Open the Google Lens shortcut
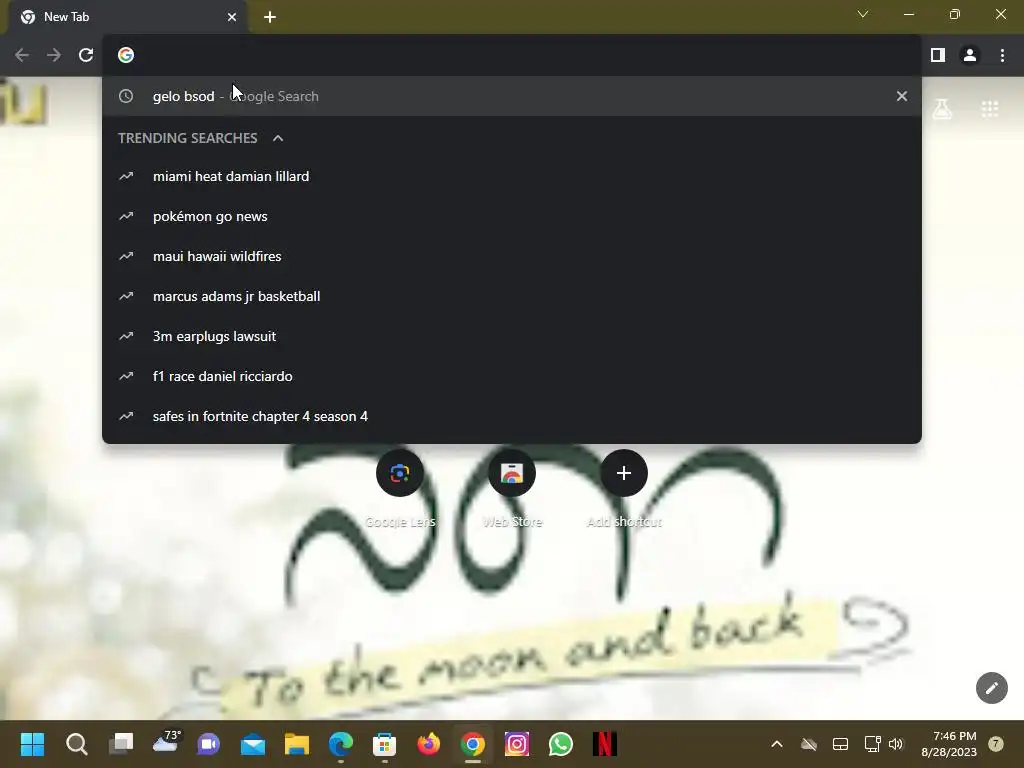This screenshot has height=768, width=1024. tap(400, 473)
